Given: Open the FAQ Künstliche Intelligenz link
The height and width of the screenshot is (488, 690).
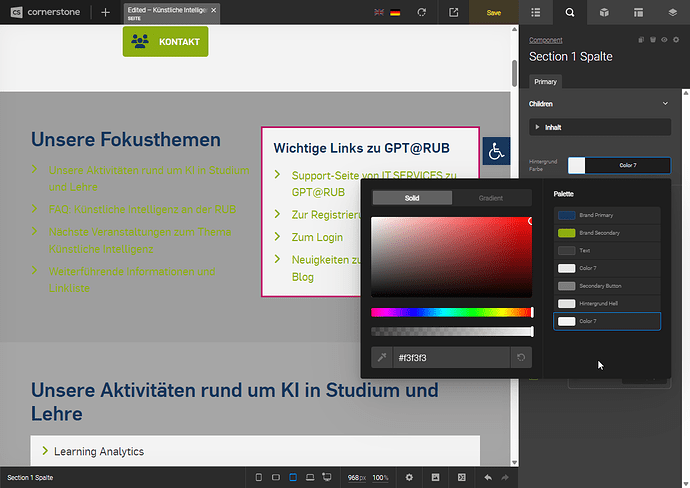Looking at the screenshot, I should tap(142, 209).
